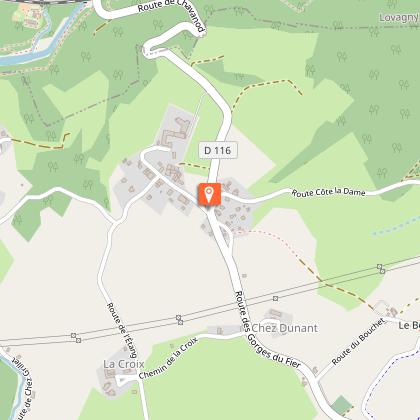Select the D 116 road shield
The image size is (420, 420).
218,150
